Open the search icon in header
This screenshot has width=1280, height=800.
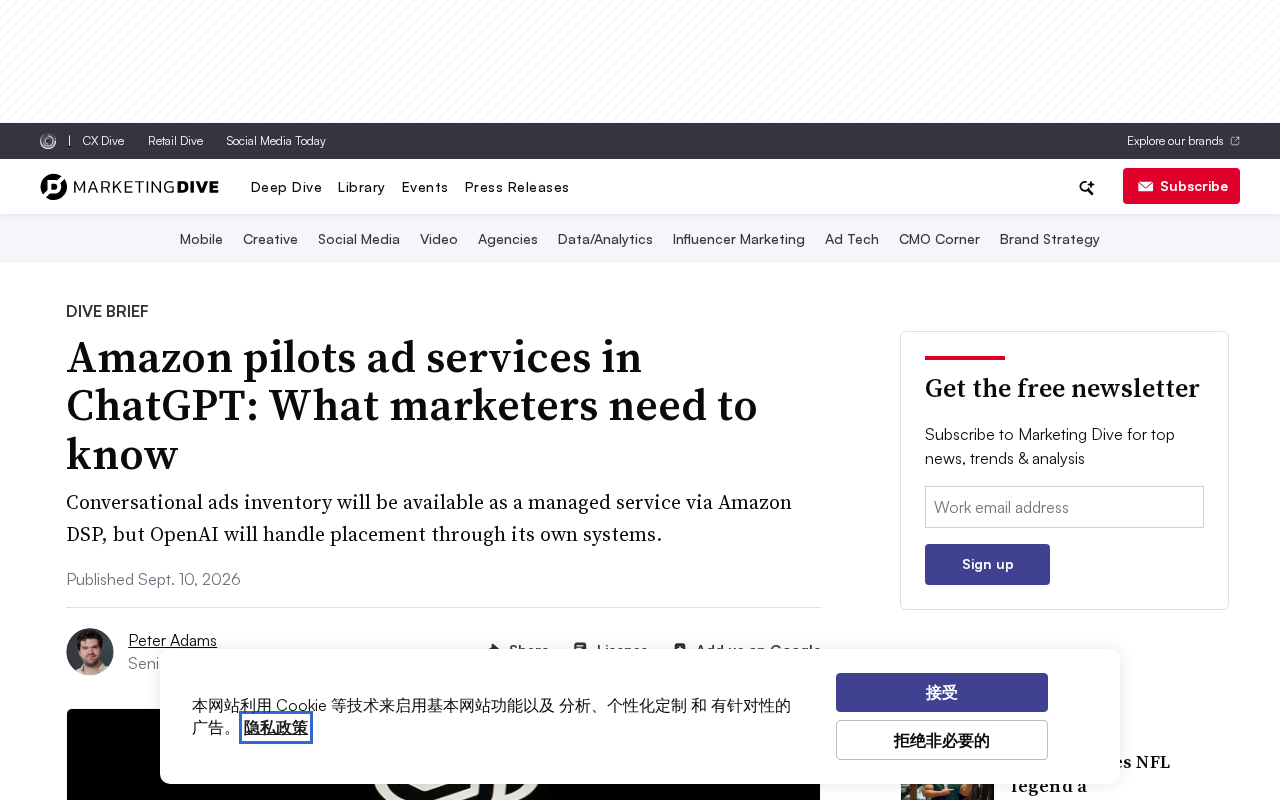[1086, 187]
